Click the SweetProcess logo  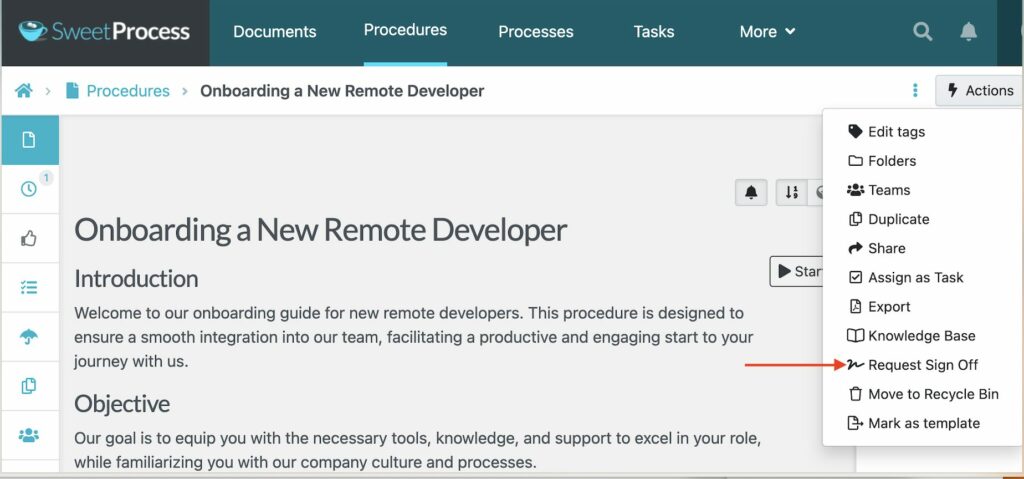[104, 32]
